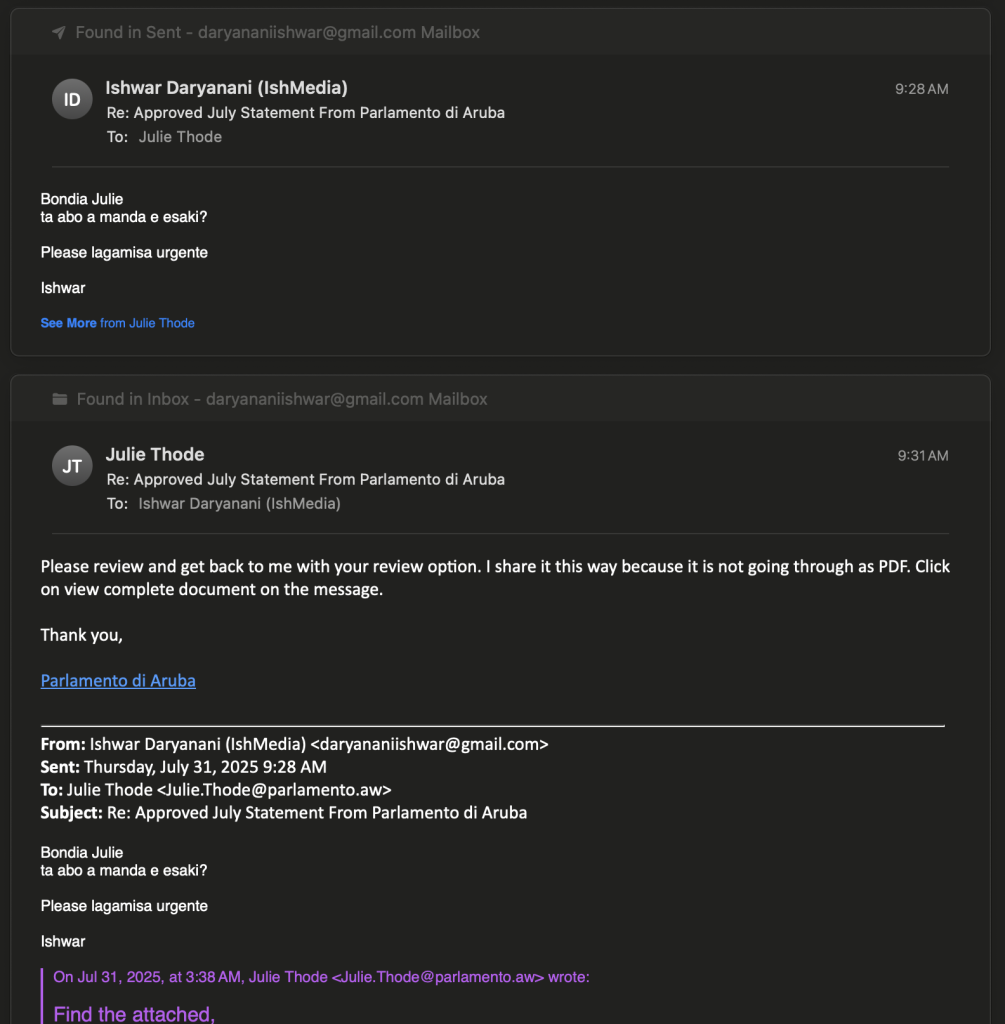Click the quoted text 'Find the attached,'
Viewport: 1005px width, 1024px height.
[x=134, y=1014]
